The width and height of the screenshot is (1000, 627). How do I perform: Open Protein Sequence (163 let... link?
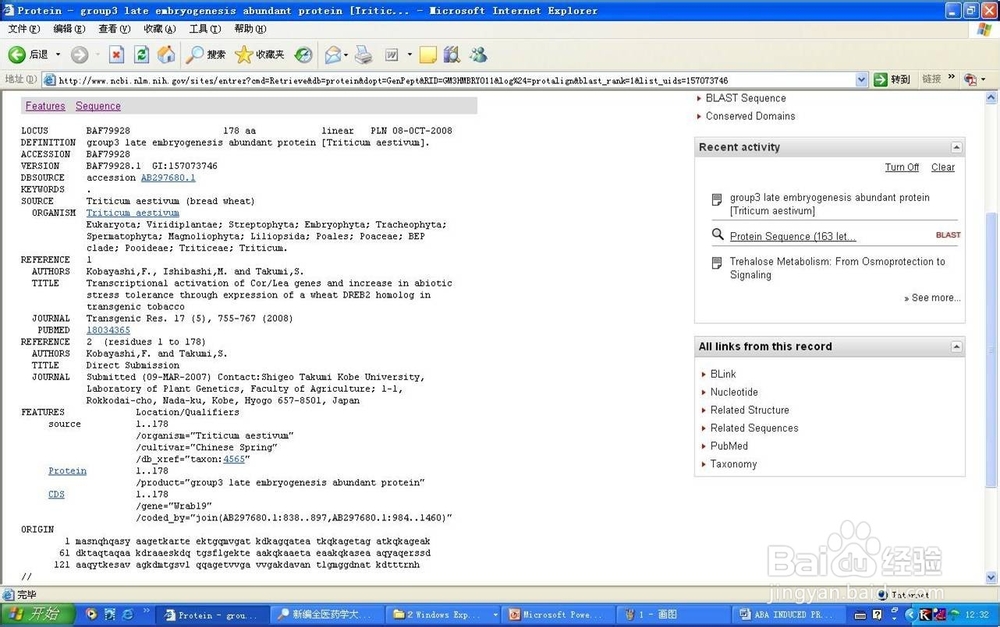(793, 237)
